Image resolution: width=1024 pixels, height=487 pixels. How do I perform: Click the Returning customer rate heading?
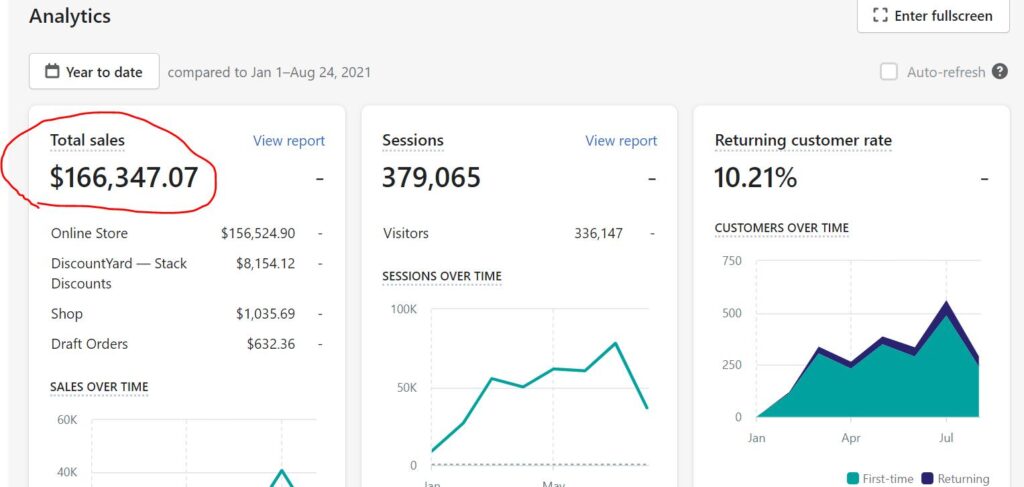click(x=803, y=140)
